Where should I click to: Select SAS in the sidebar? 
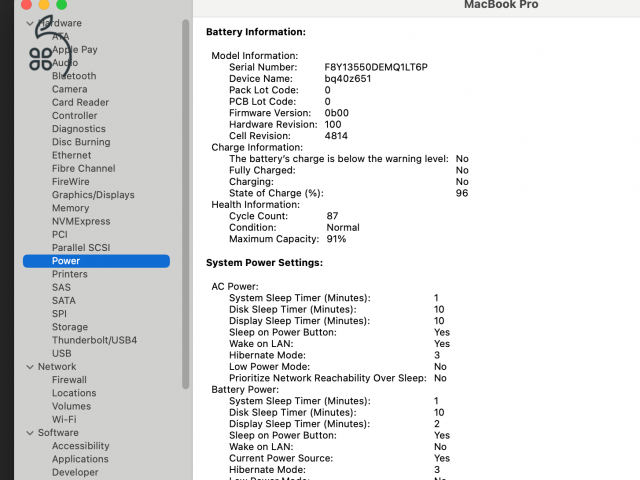pos(61,287)
